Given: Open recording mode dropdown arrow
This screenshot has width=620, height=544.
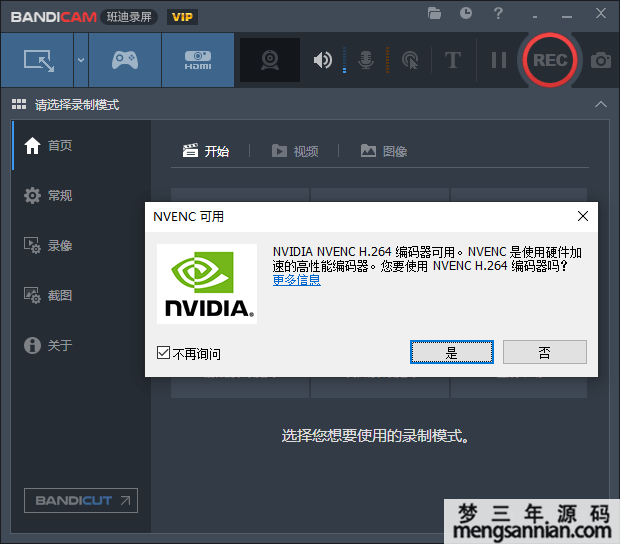Looking at the screenshot, I should tap(81, 60).
